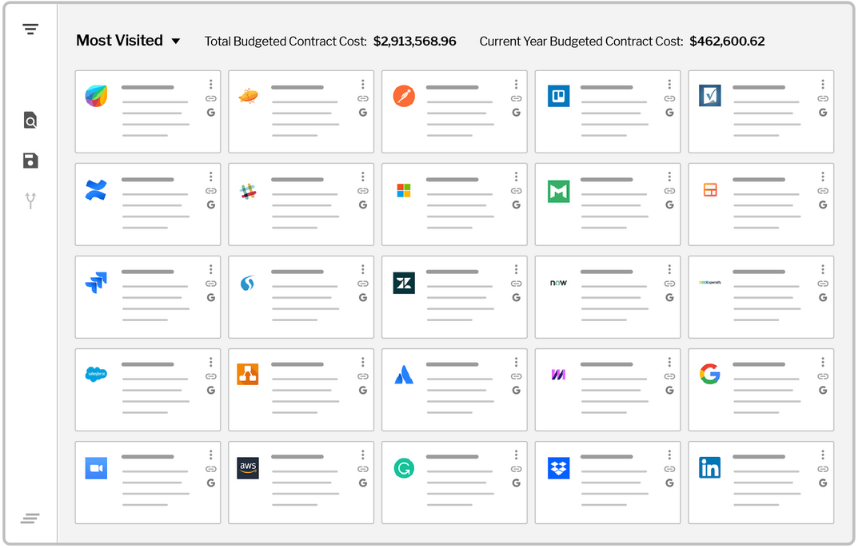Click link icon on Postman card
This screenshot has width=858, height=548.
click(x=516, y=99)
